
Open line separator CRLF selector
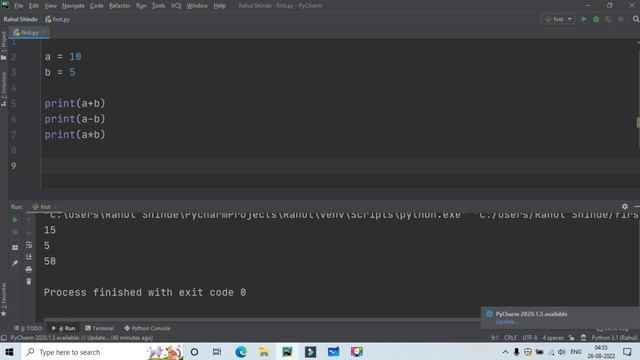tap(510, 338)
